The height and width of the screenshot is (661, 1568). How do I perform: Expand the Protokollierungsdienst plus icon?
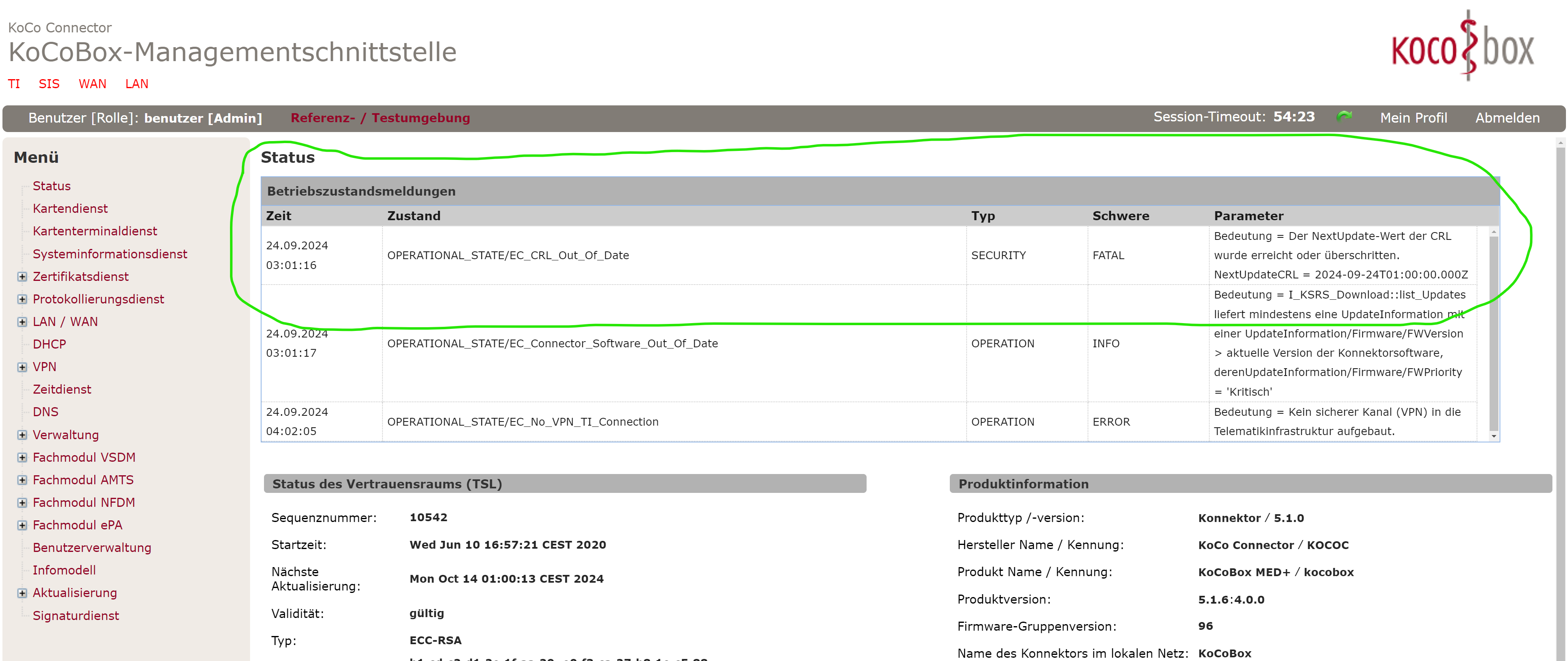click(x=22, y=299)
